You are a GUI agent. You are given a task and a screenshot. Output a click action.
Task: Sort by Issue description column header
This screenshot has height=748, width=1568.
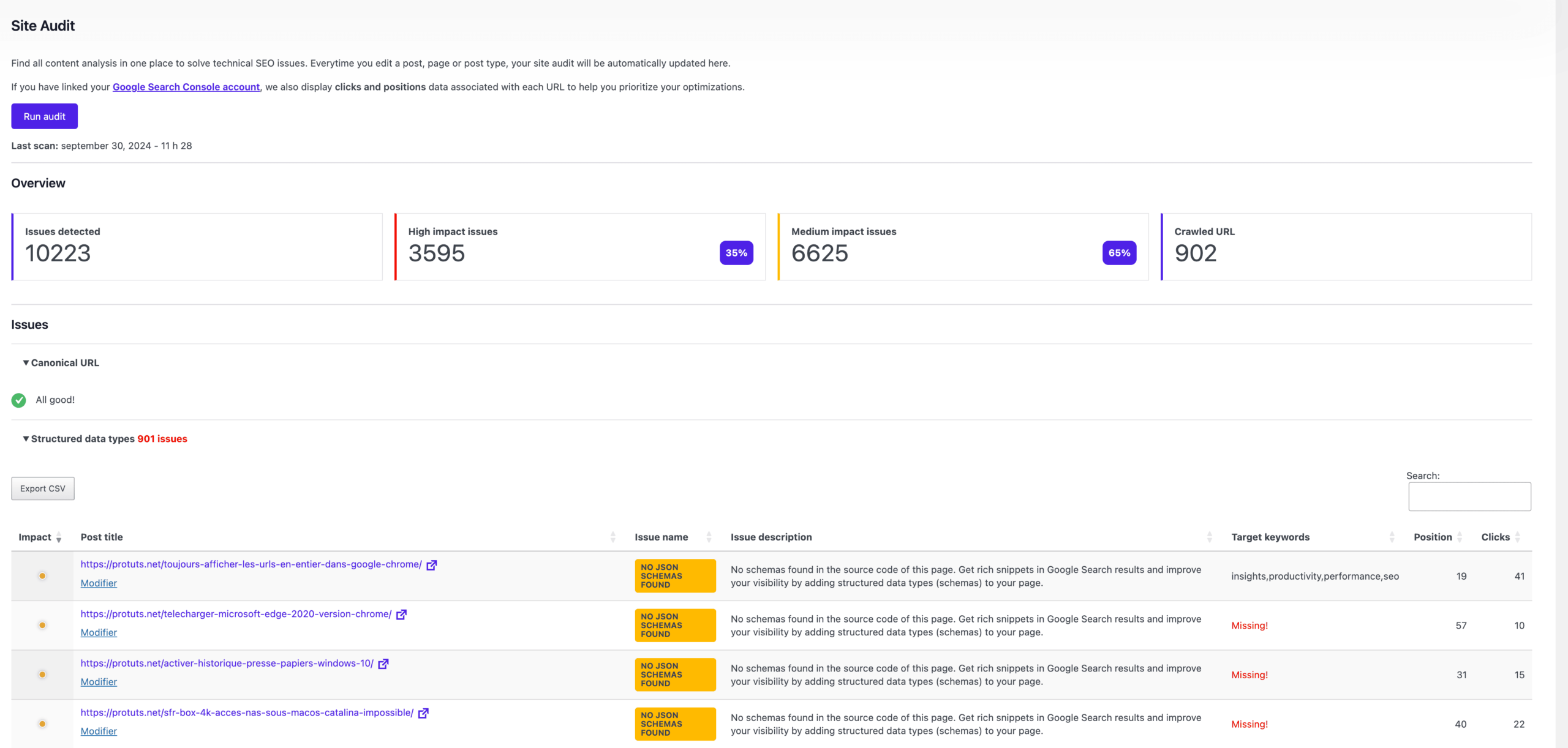pyautogui.click(x=771, y=537)
